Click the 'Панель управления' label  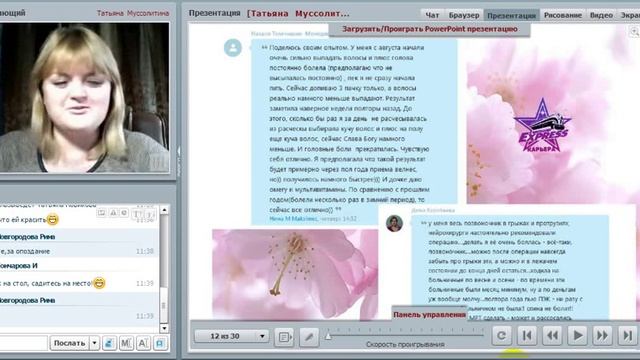tap(429, 315)
